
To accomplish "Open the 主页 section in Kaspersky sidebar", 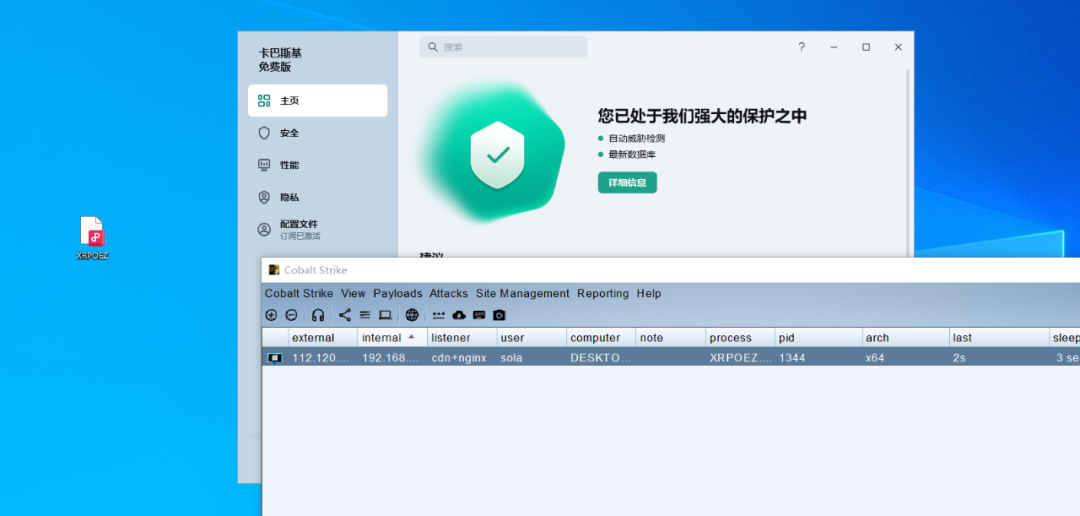I will pyautogui.click(x=318, y=101).
